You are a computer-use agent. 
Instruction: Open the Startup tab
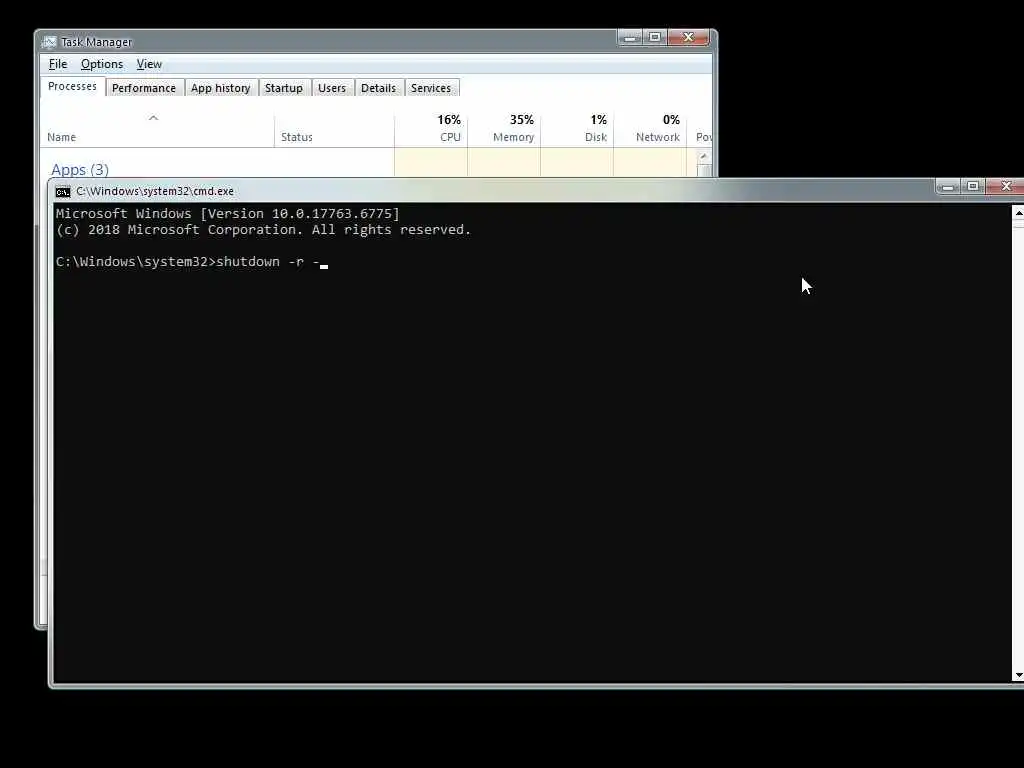click(283, 88)
